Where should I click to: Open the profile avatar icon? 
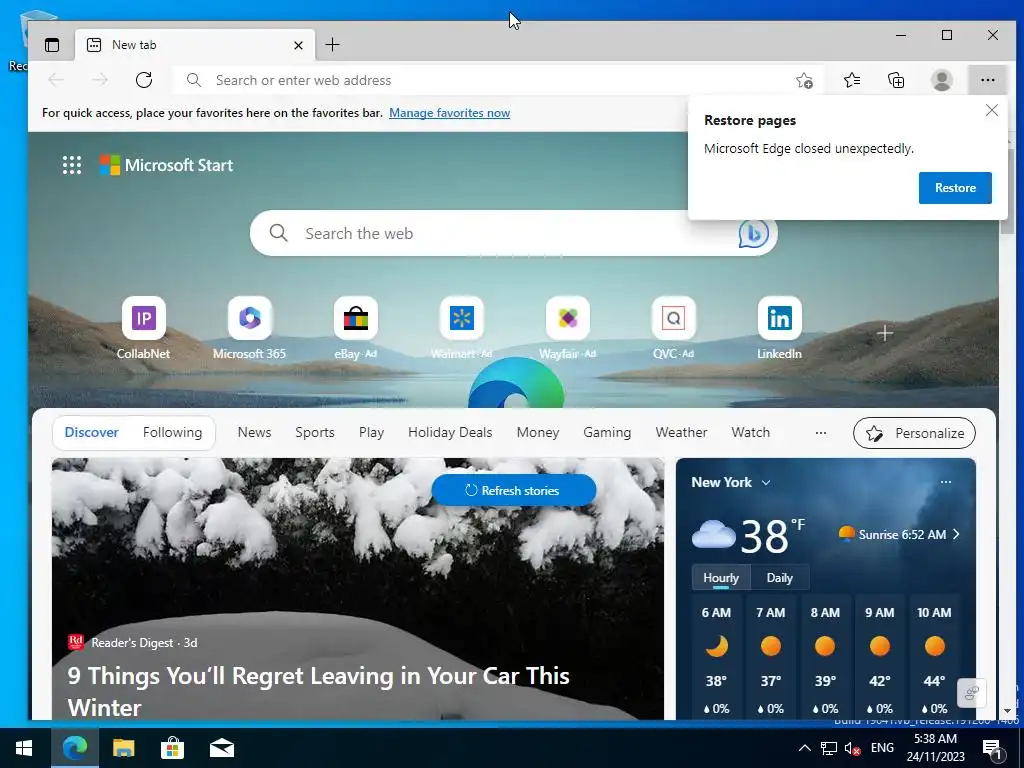941,80
